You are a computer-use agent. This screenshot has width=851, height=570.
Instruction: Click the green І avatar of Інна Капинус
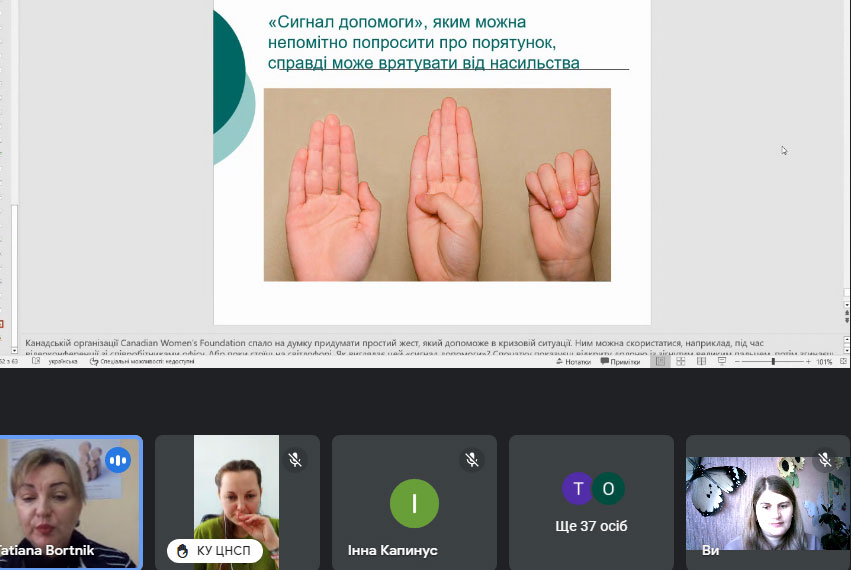pyautogui.click(x=414, y=503)
